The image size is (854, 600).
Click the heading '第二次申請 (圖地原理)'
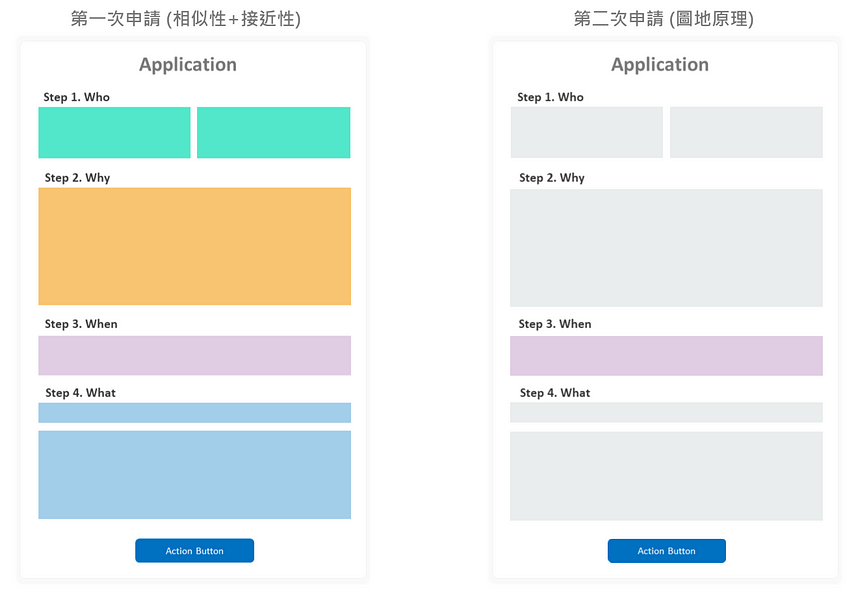[x=664, y=19]
